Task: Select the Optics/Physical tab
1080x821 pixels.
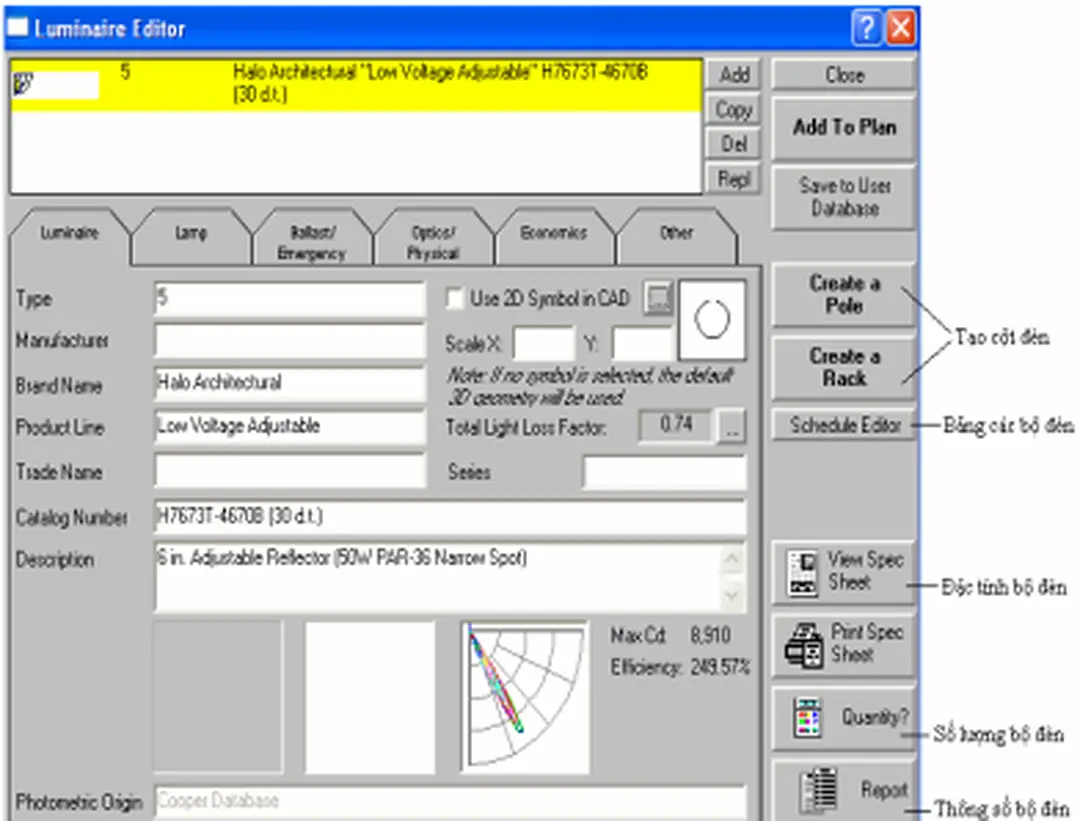Action: (433, 242)
